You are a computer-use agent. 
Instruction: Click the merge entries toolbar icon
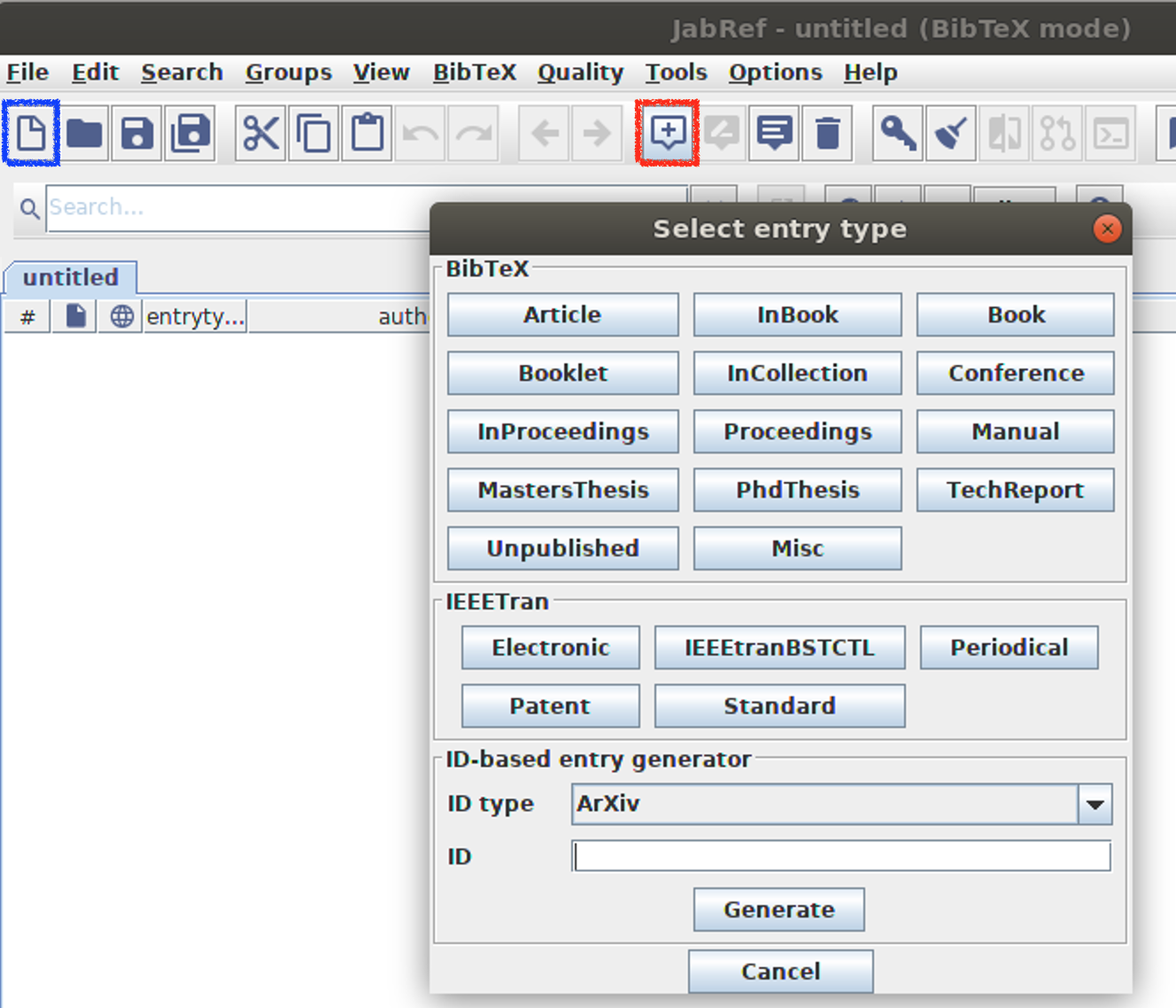pyautogui.click(x=1005, y=134)
